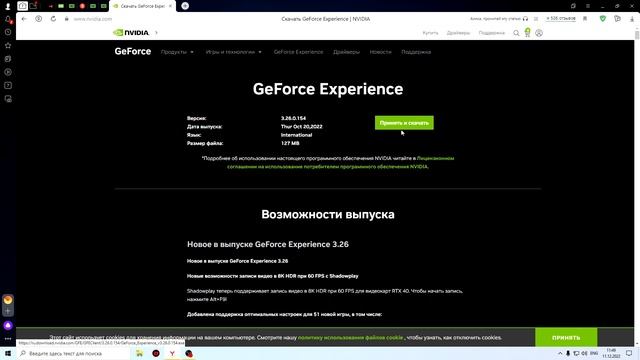Expand the Игры и технологии dropdown menu
This screenshot has height=360, width=640.
point(233,52)
